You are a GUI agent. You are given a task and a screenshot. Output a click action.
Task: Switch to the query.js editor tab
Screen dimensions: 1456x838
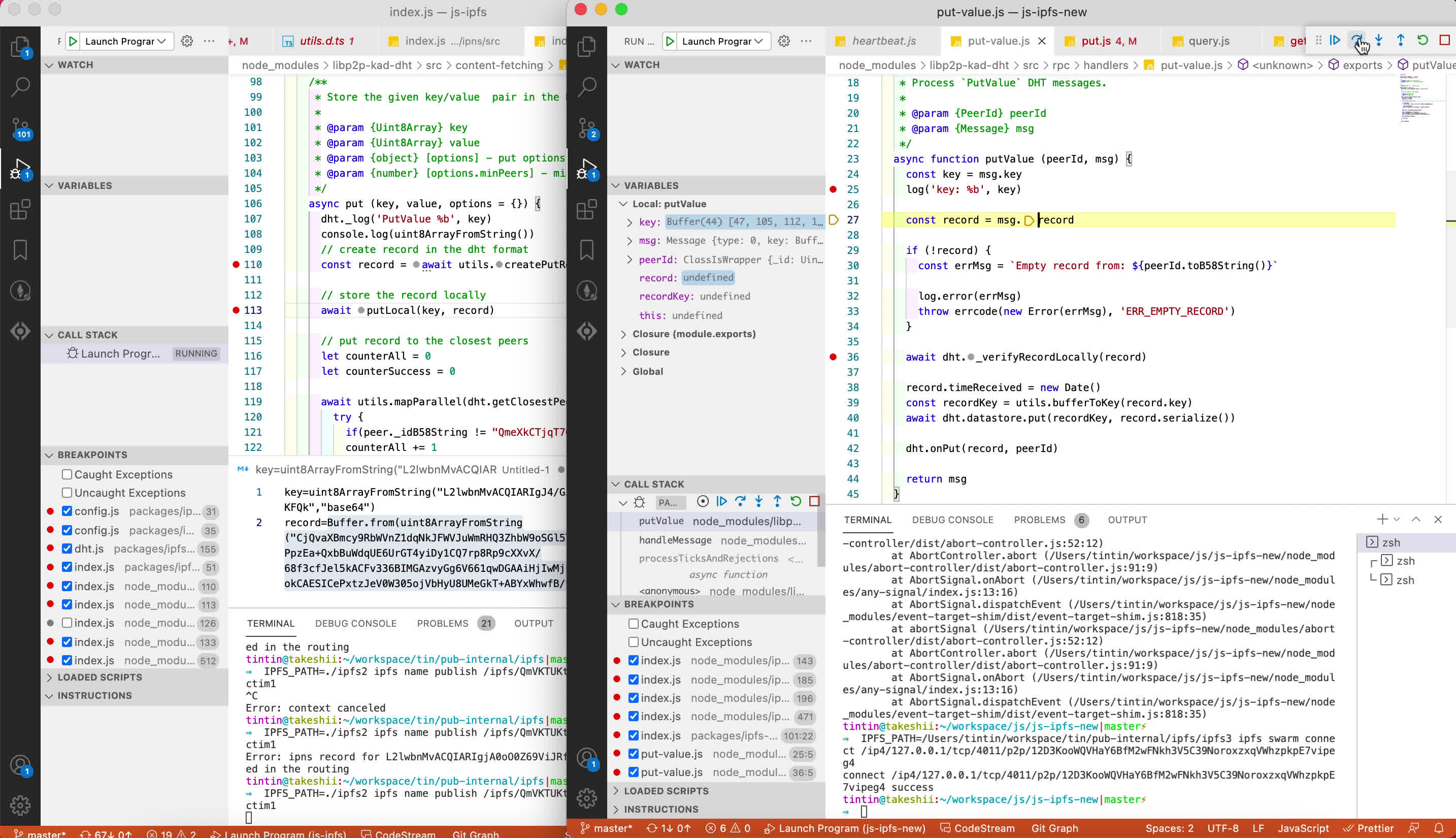[1208, 41]
